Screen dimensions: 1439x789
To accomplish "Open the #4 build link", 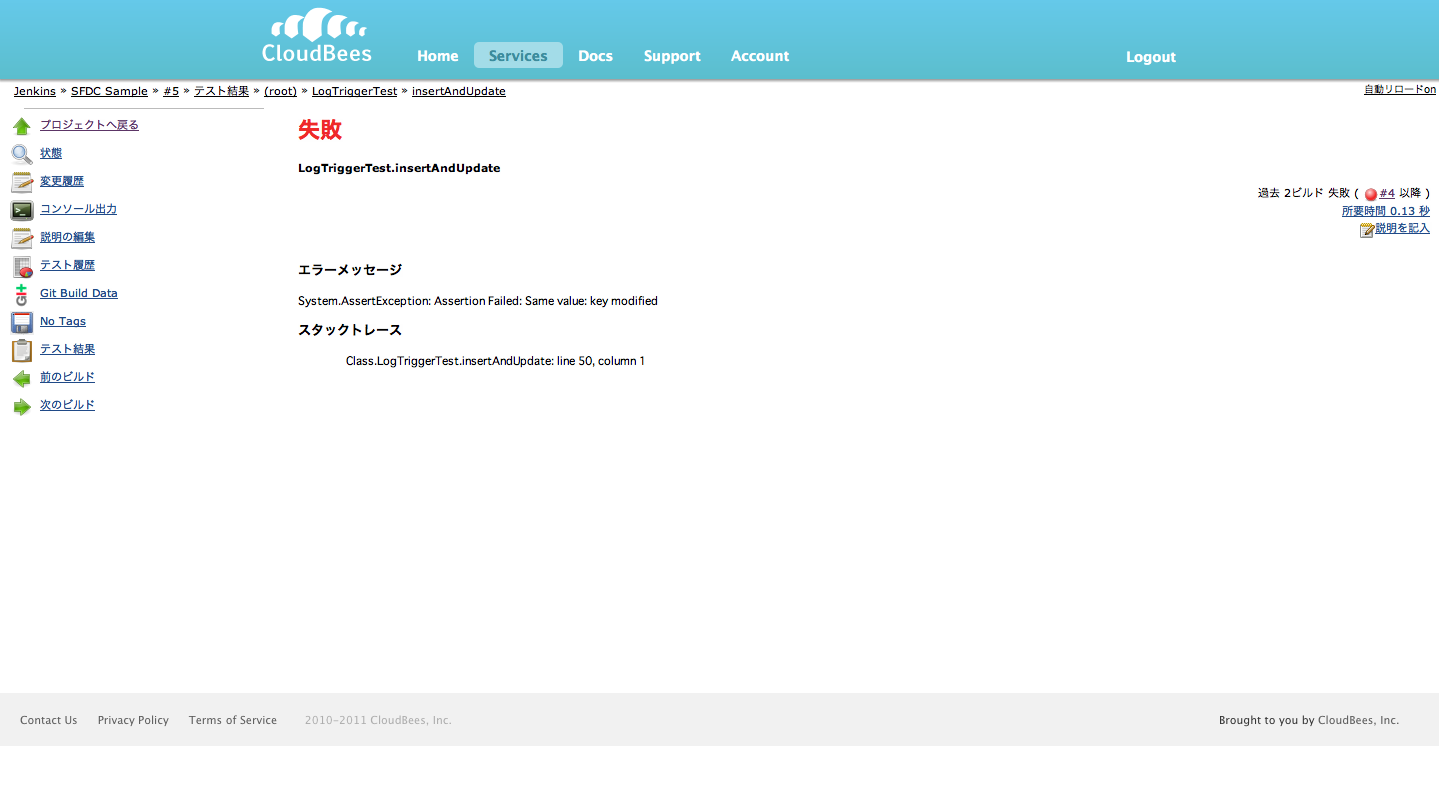I will click(x=1387, y=193).
